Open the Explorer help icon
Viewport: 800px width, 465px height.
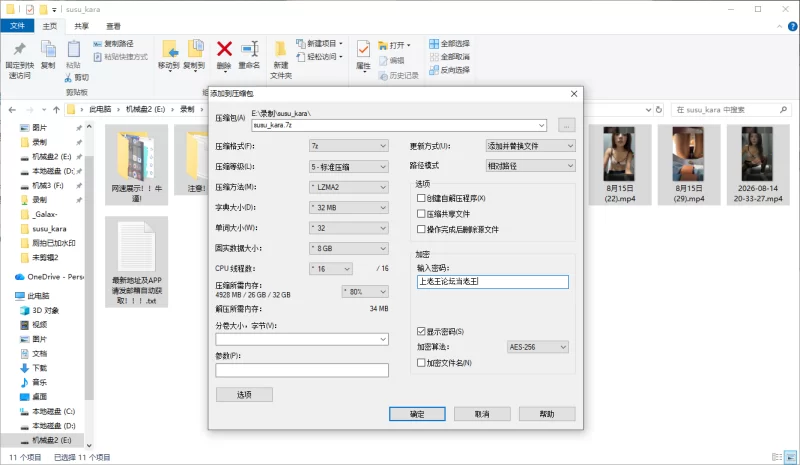793,26
